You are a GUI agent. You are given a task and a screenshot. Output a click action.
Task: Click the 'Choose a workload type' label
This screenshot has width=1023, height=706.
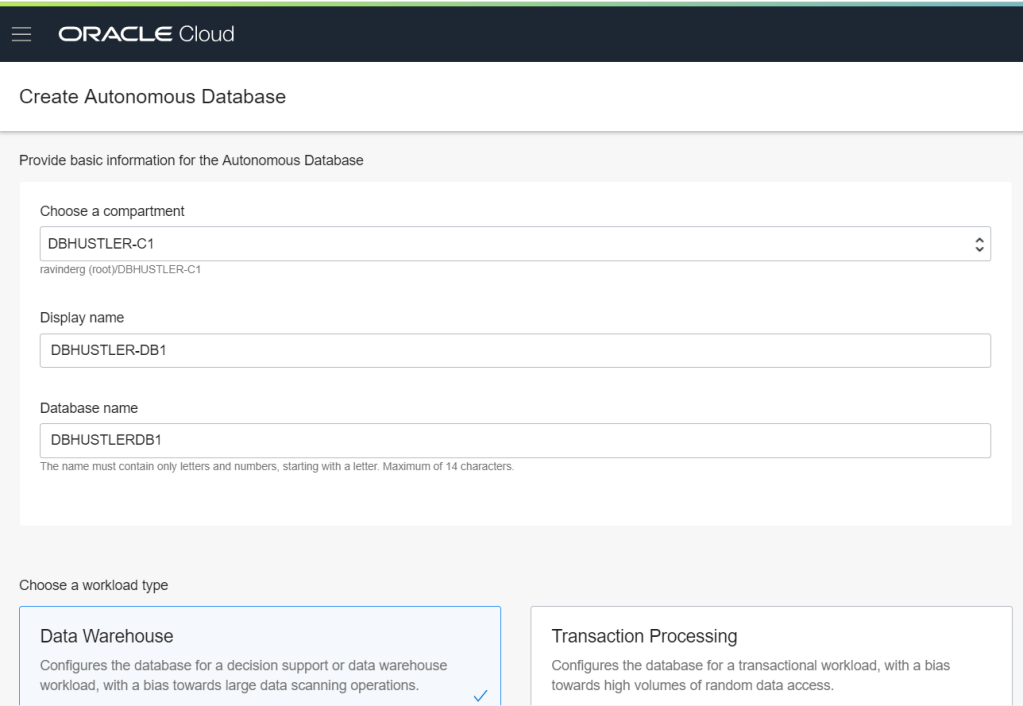pyautogui.click(x=94, y=586)
